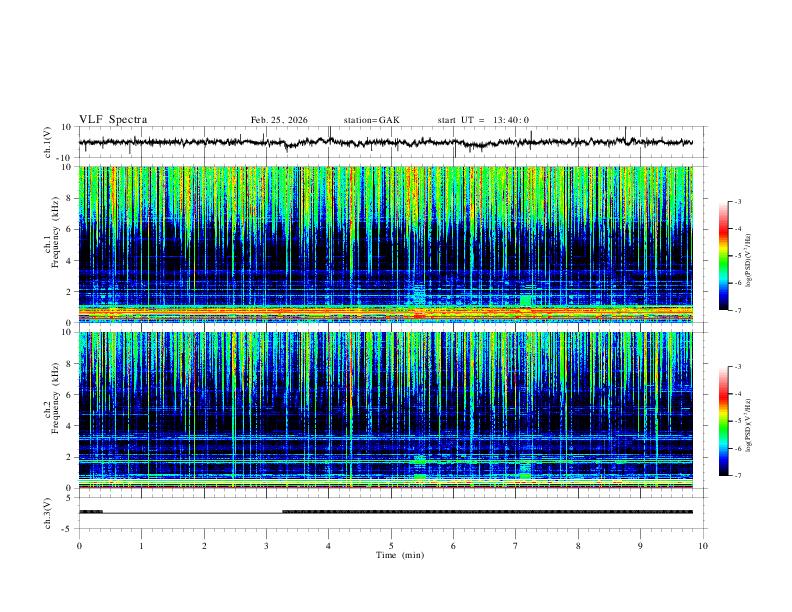Click the ch.1 voltage waveform trace
The height and width of the screenshot is (612, 792).
tap(386, 142)
